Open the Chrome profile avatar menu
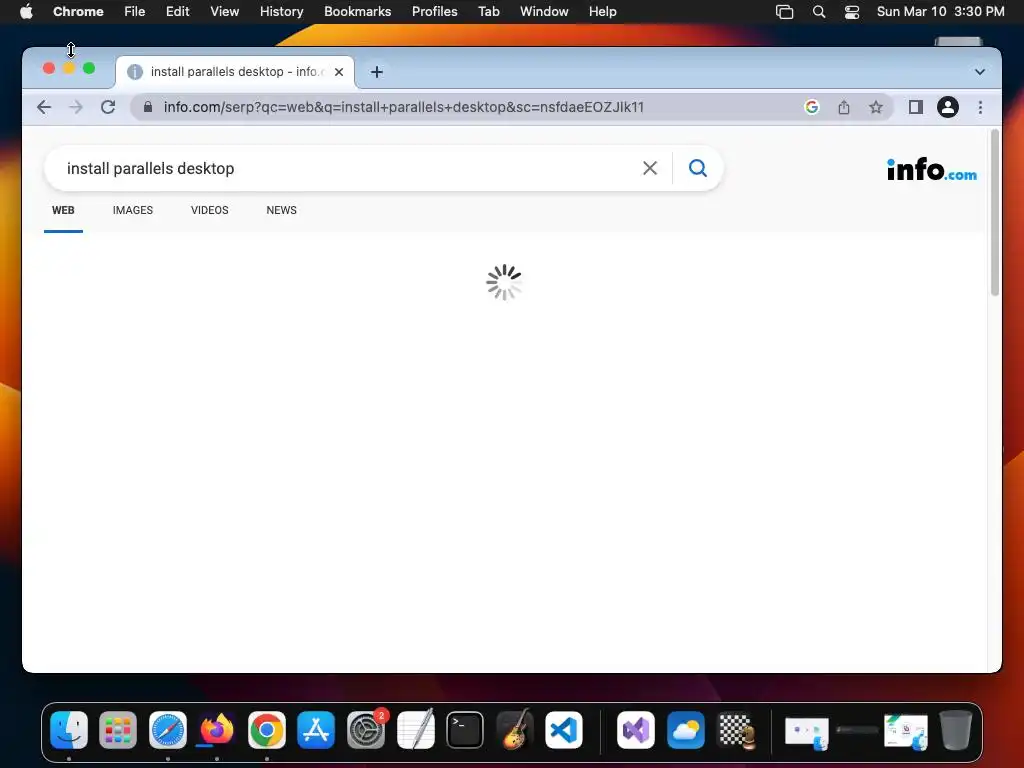This screenshot has width=1024, height=768. pyautogui.click(x=948, y=107)
